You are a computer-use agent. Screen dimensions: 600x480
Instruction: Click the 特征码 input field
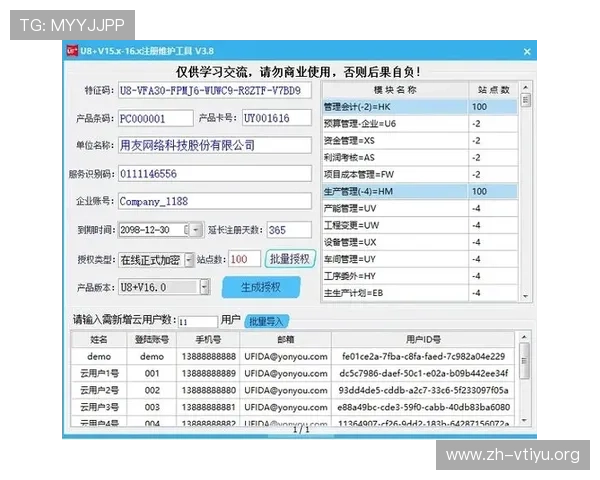point(215,91)
